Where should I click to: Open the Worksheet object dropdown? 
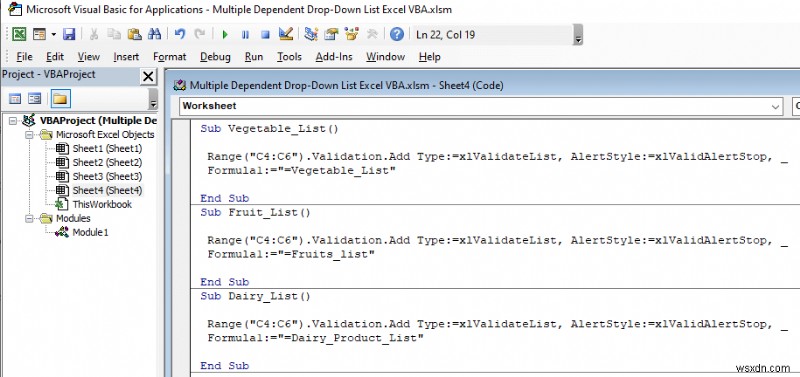tap(776, 107)
